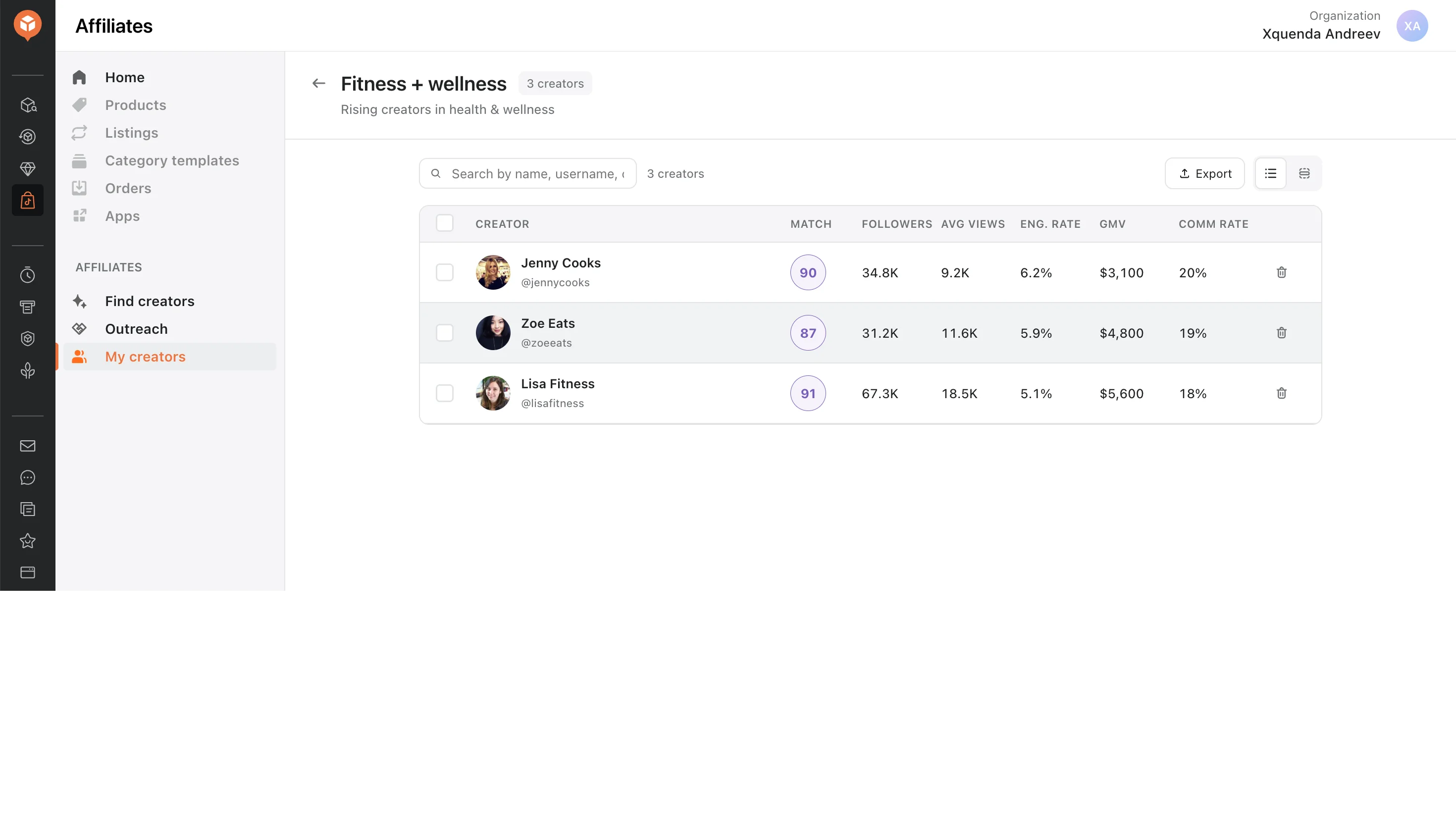This screenshot has height=828, width=1456.
Task: Click the 67.3K followers value
Action: click(880, 394)
